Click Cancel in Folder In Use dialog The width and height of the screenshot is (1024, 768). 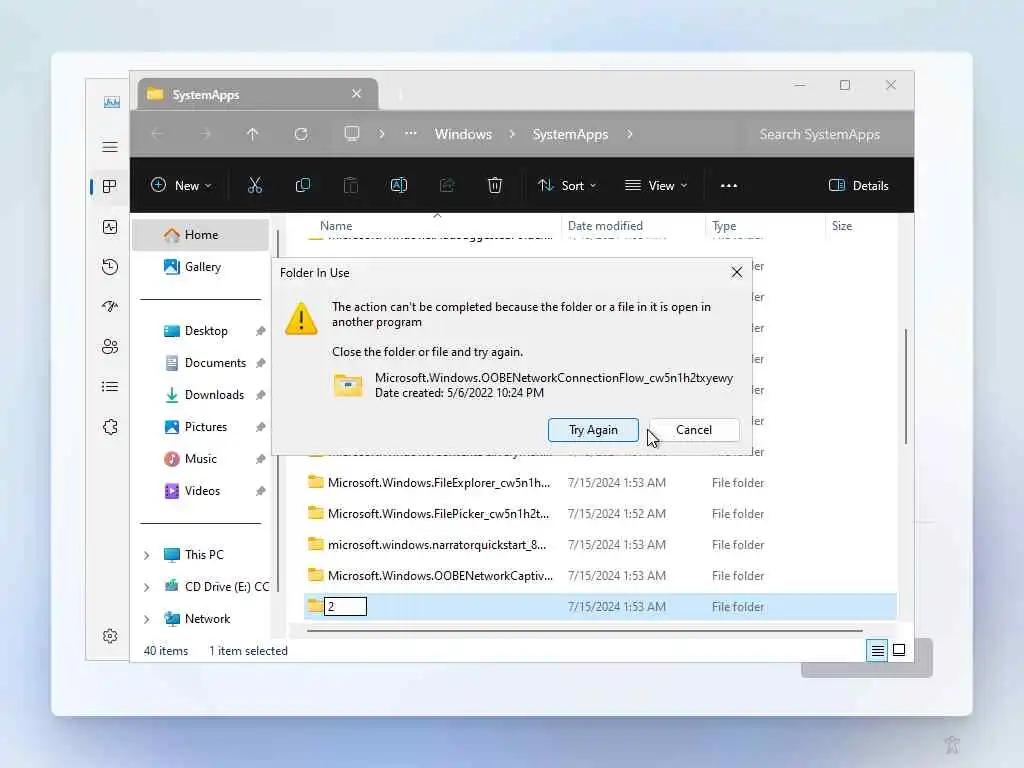pos(694,430)
